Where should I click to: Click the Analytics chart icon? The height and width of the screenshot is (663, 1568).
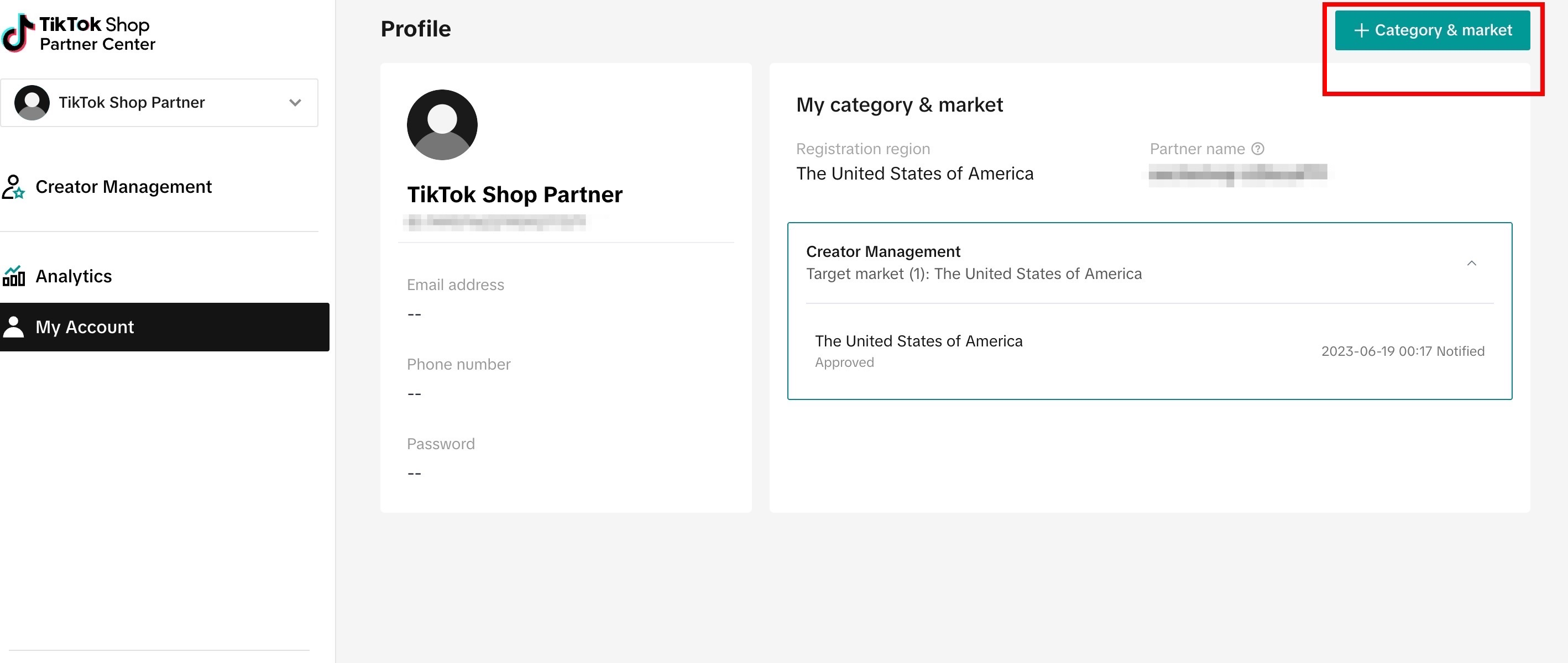(x=13, y=276)
